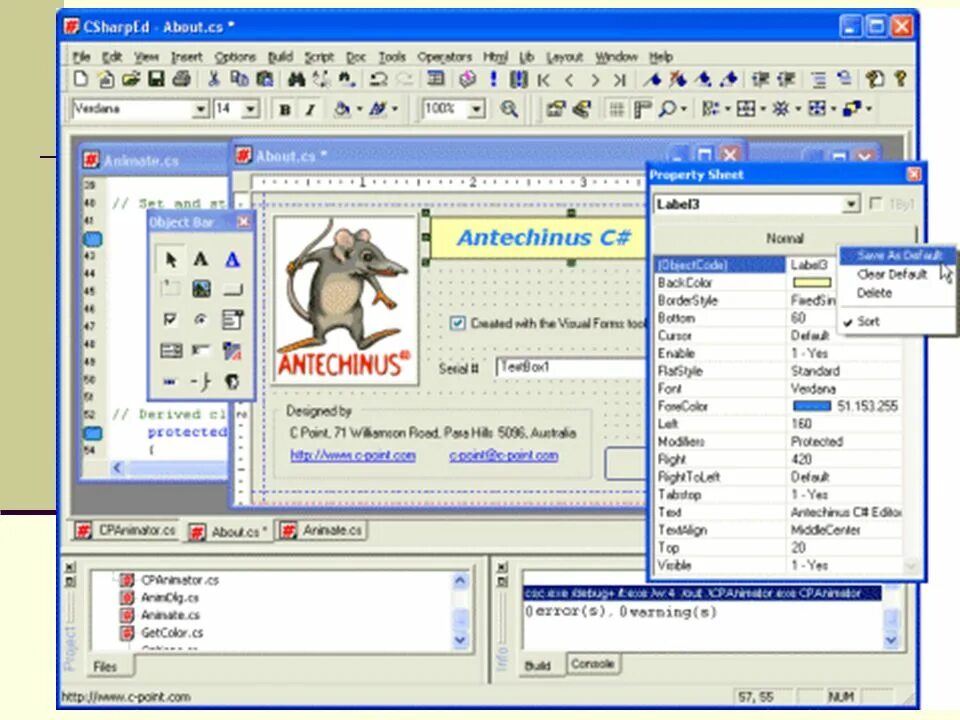Switch to the Animate.cs document tab
The image size is (960, 720).
[x=323, y=530]
